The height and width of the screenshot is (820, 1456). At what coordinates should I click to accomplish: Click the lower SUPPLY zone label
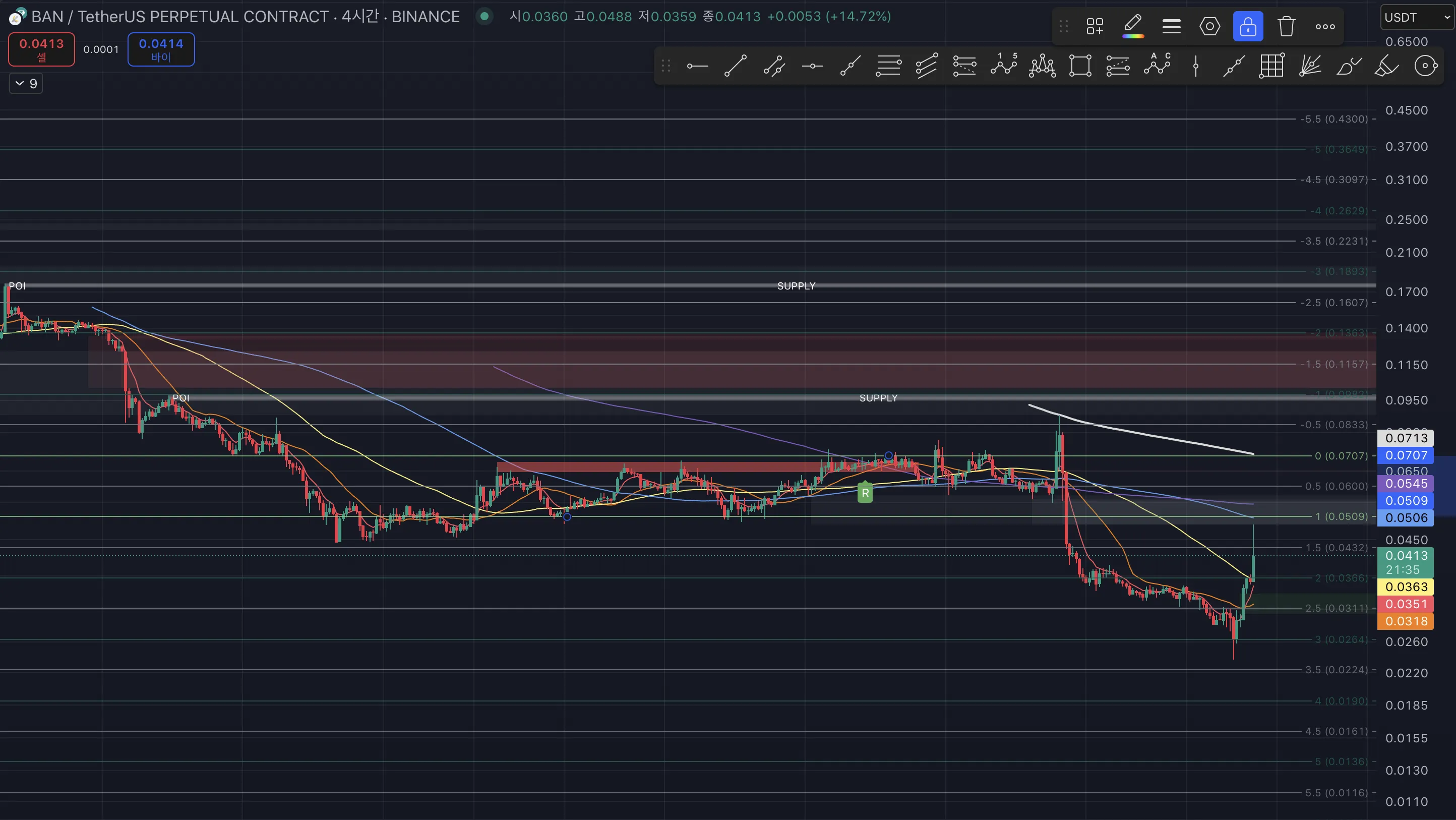[878, 397]
